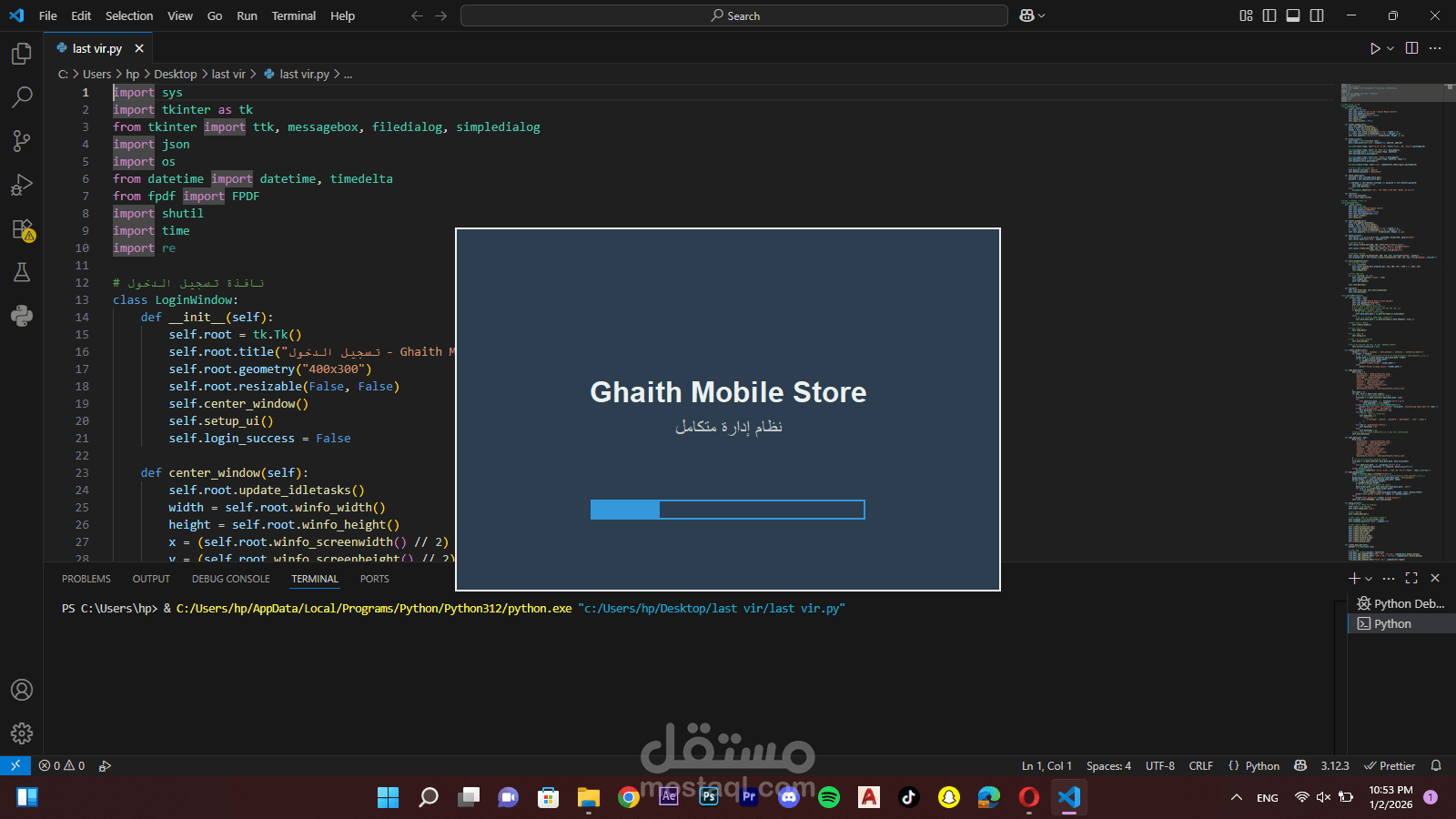Open the Search view in activity bar

click(22, 97)
